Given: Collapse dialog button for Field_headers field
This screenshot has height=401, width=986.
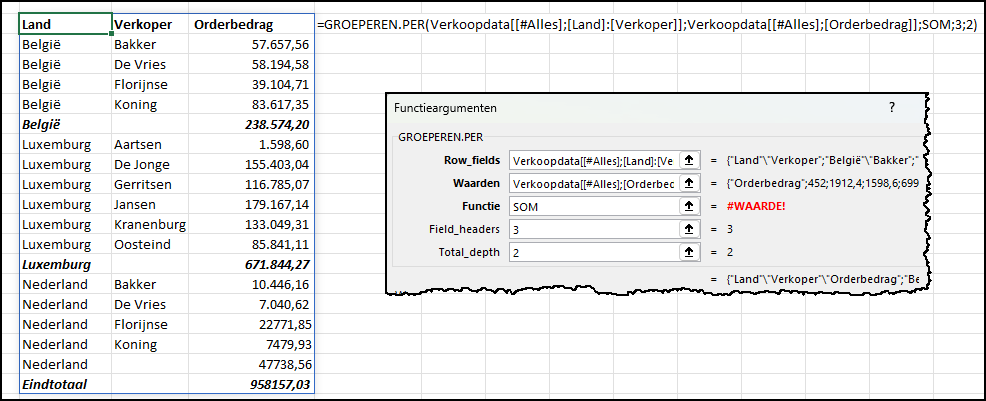Looking at the screenshot, I should [x=689, y=229].
